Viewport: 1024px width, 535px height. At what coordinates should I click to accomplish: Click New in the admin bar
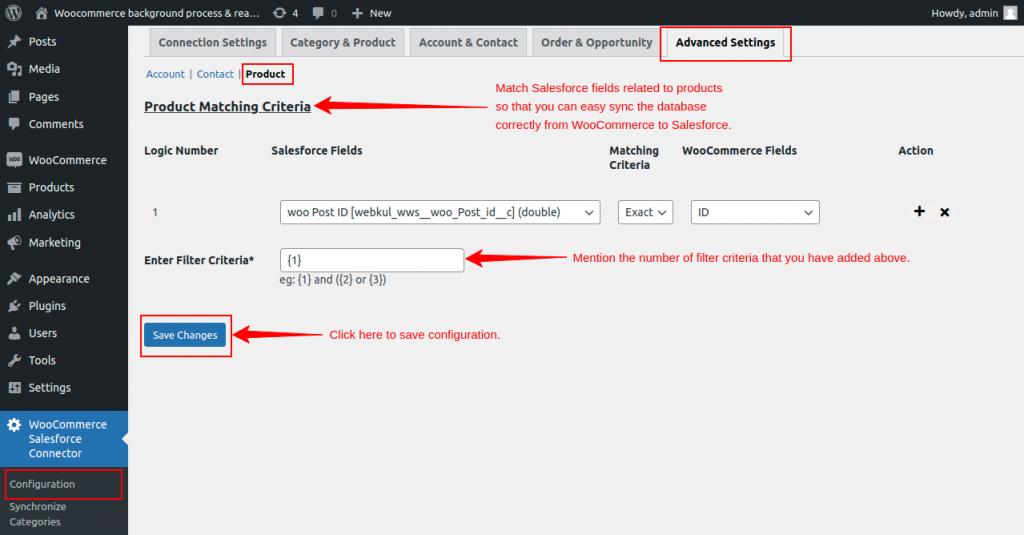[x=372, y=13]
